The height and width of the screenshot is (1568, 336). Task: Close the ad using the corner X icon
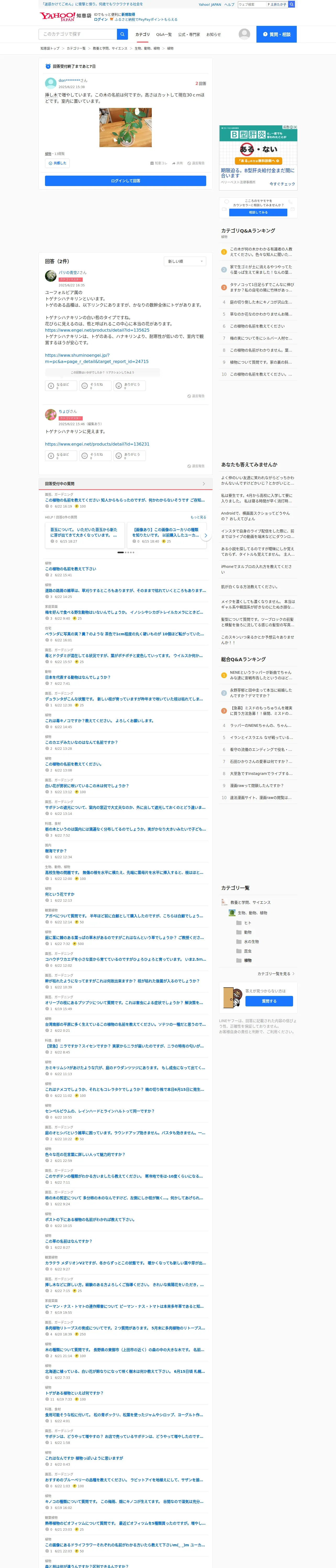coord(295,127)
